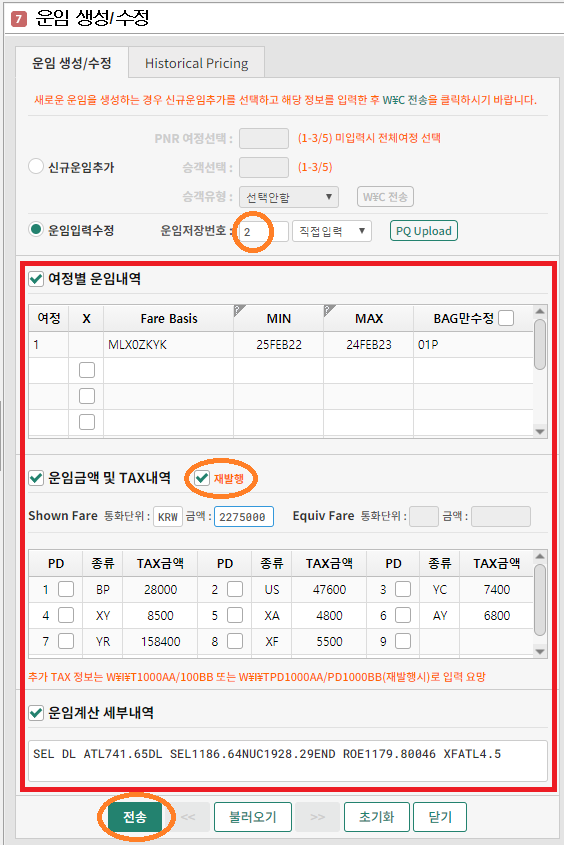Click the PQ Upload button

tap(424, 231)
